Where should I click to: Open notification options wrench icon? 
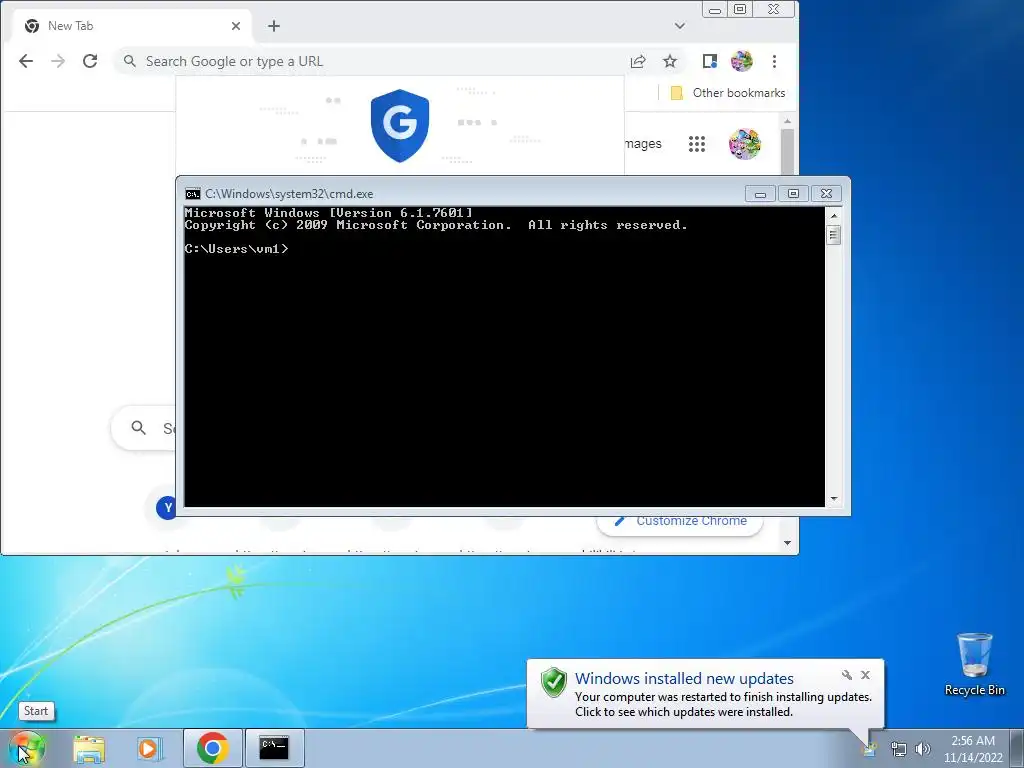point(847,675)
